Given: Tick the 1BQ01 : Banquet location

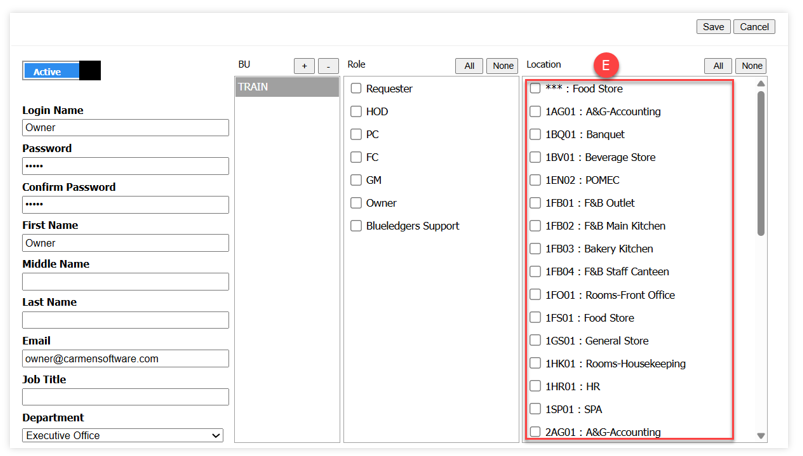Looking at the screenshot, I should [535, 134].
